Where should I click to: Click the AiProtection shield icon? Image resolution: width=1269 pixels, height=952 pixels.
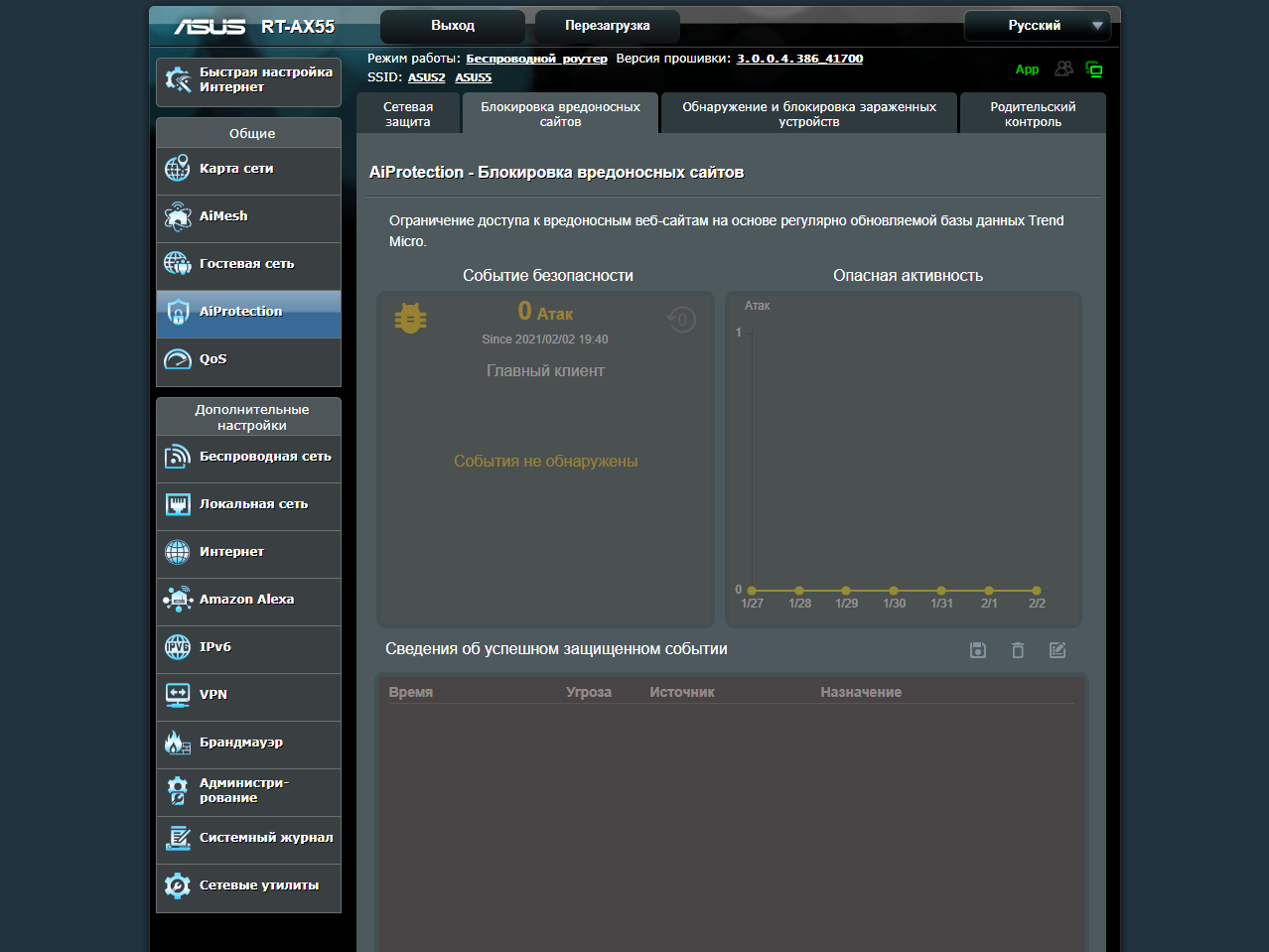[x=178, y=313]
